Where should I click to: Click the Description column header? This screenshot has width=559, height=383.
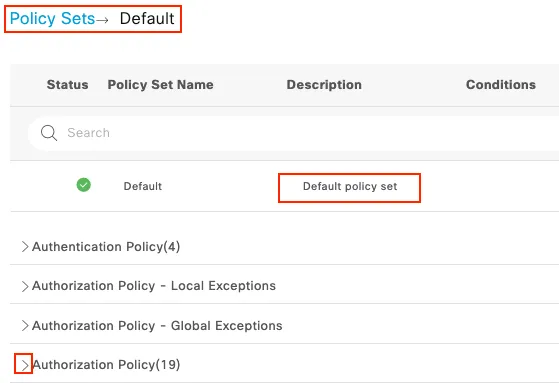coord(324,85)
